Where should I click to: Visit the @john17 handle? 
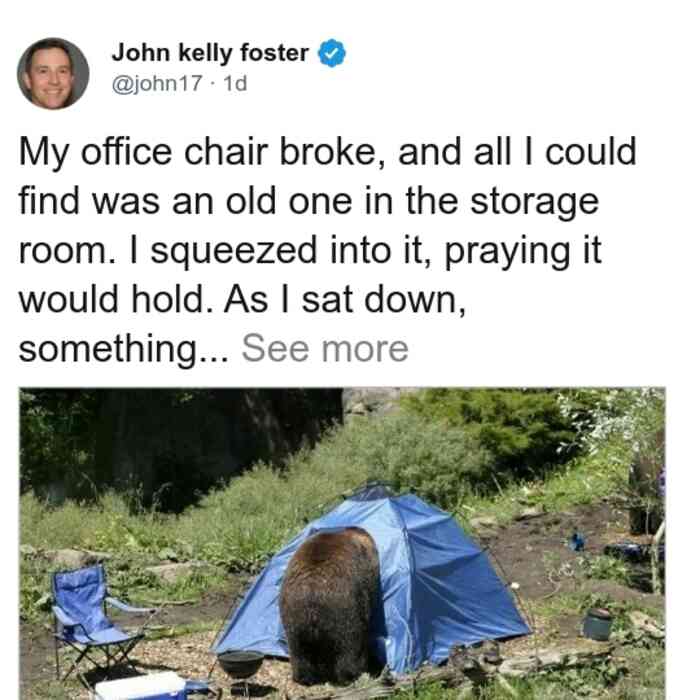coord(157,83)
